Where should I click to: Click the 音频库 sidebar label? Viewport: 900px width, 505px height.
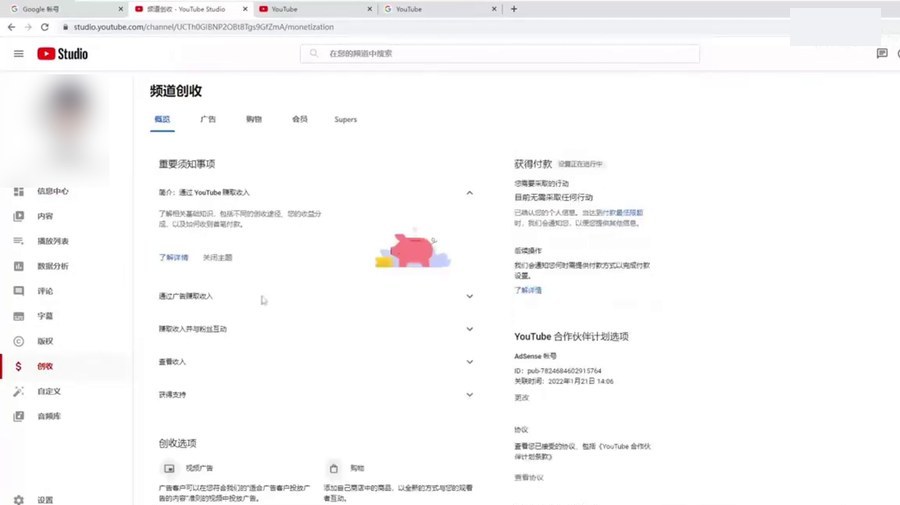click(x=49, y=416)
